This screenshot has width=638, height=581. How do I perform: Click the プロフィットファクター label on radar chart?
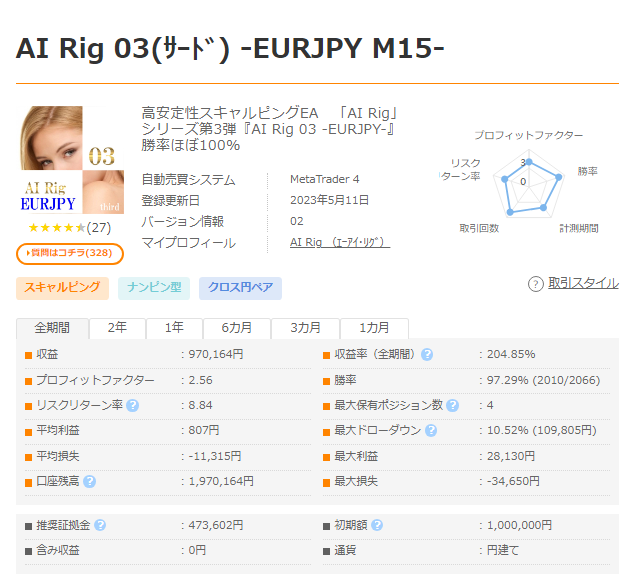tap(529, 135)
